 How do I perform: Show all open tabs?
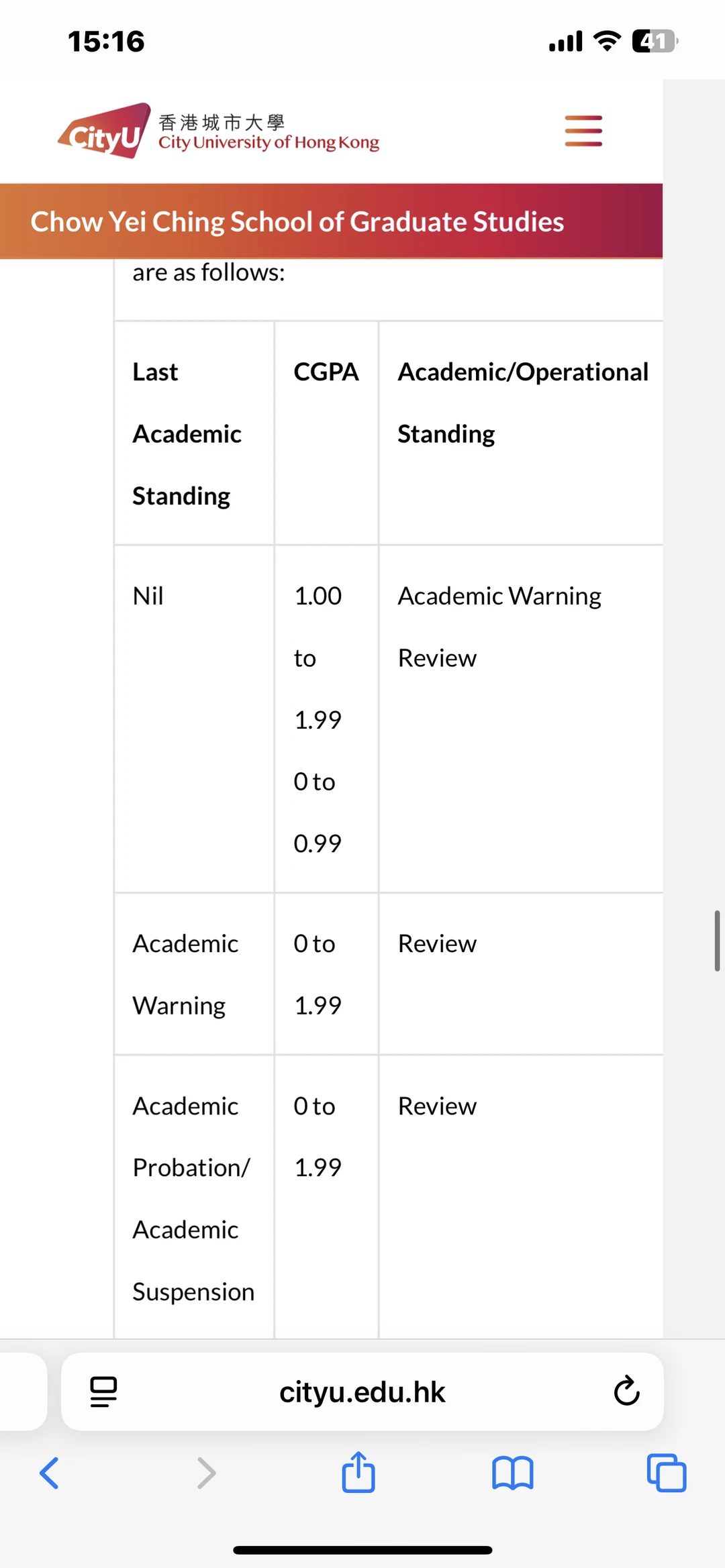[666, 1473]
